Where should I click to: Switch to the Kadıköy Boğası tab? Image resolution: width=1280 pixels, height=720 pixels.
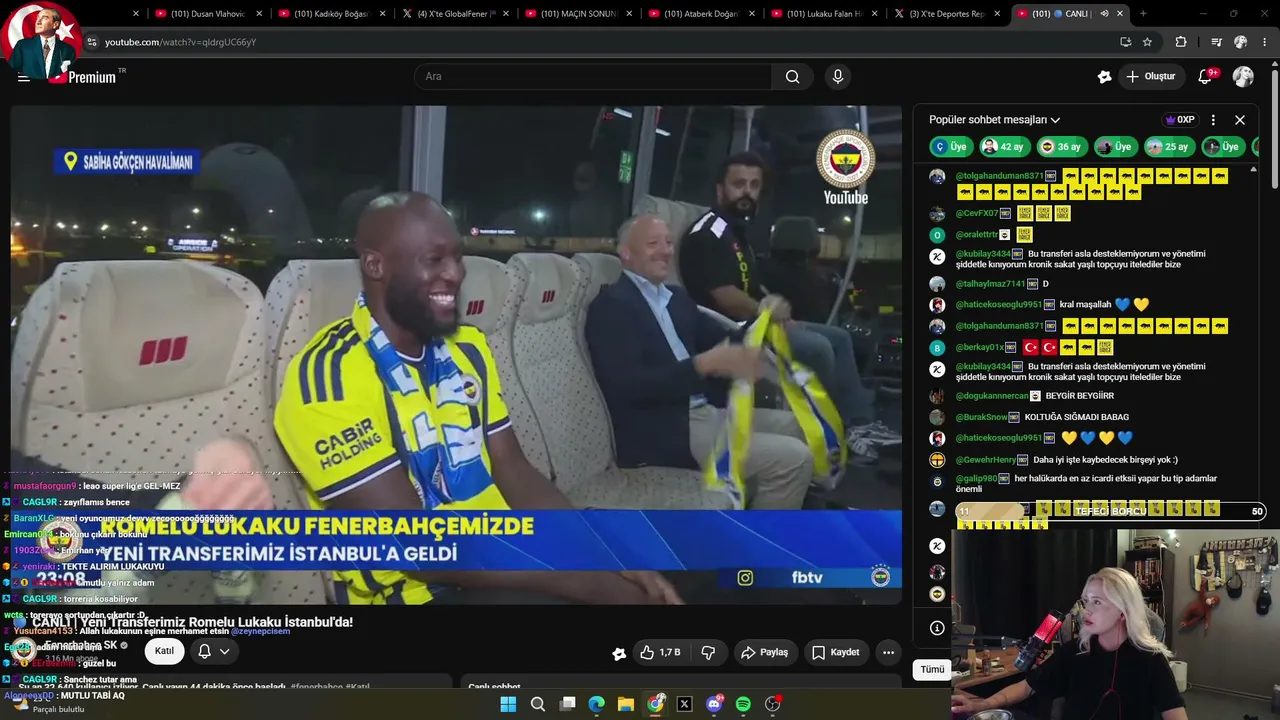coord(333,14)
